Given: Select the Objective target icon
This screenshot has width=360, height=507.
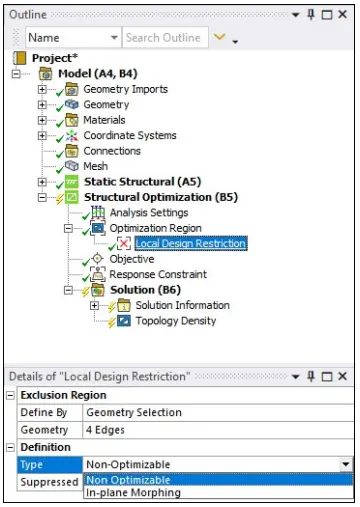Looking at the screenshot, I should point(97,259).
